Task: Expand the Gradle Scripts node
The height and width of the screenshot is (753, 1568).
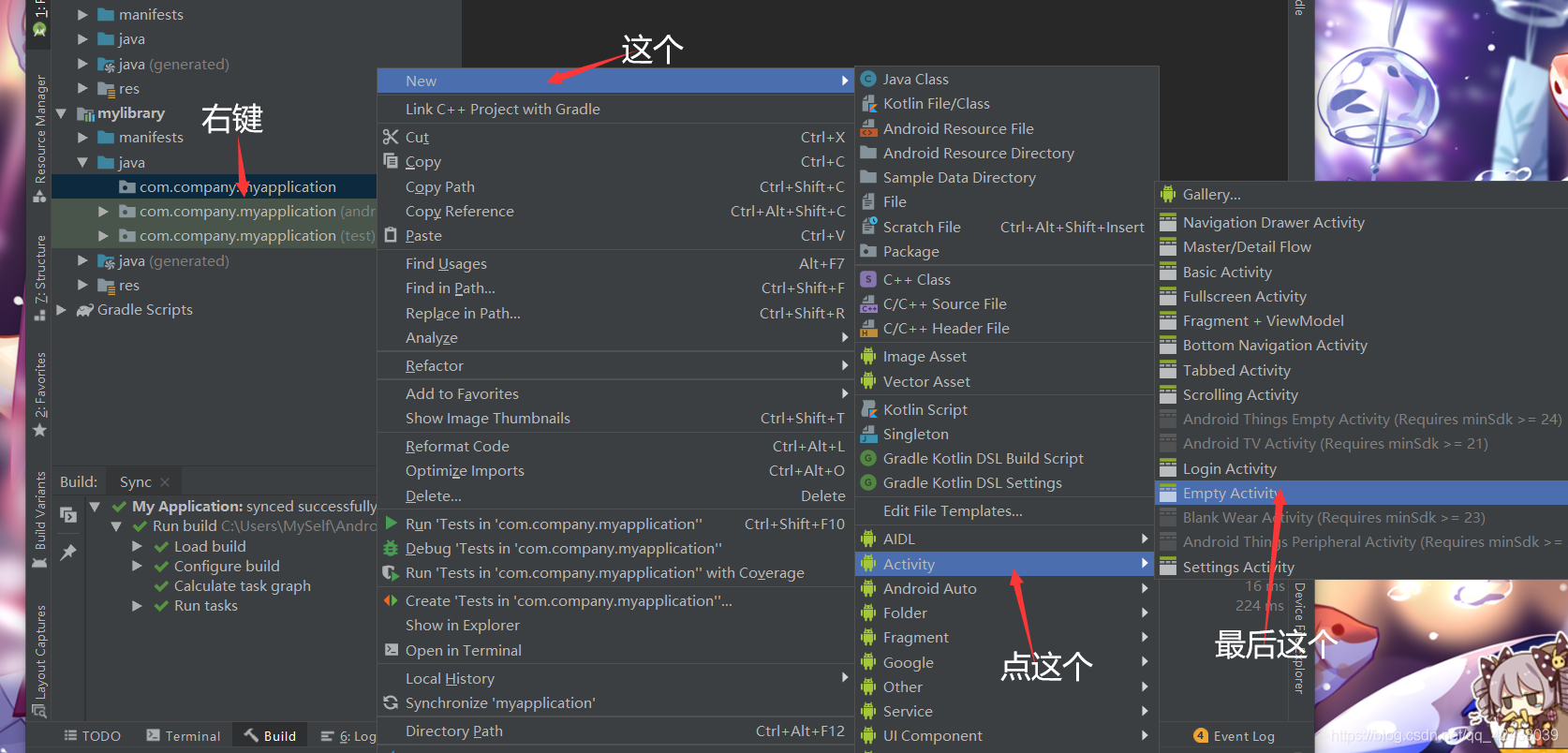Action: [61, 310]
